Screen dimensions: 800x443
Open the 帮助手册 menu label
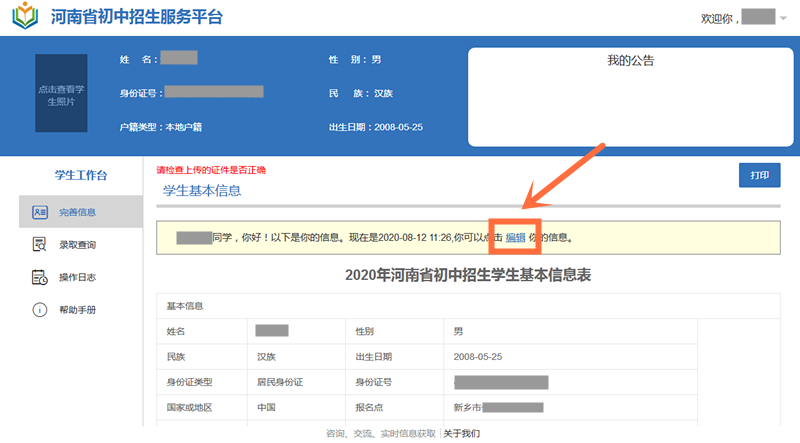point(78,310)
